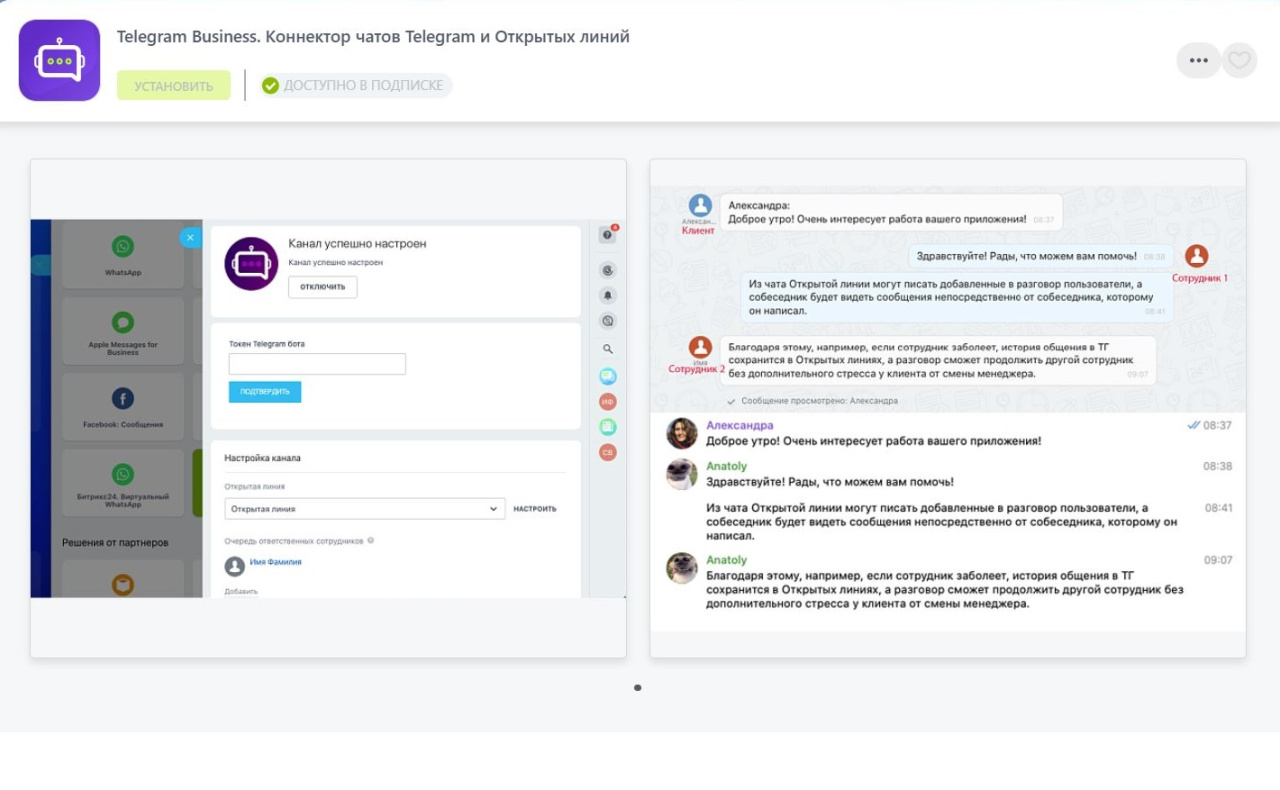Image resolution: width=1280 pixels, height=790 pixels.
Task: Open the three-dots more options menu
Action: pyautogui.click(x=1198, y=61)
